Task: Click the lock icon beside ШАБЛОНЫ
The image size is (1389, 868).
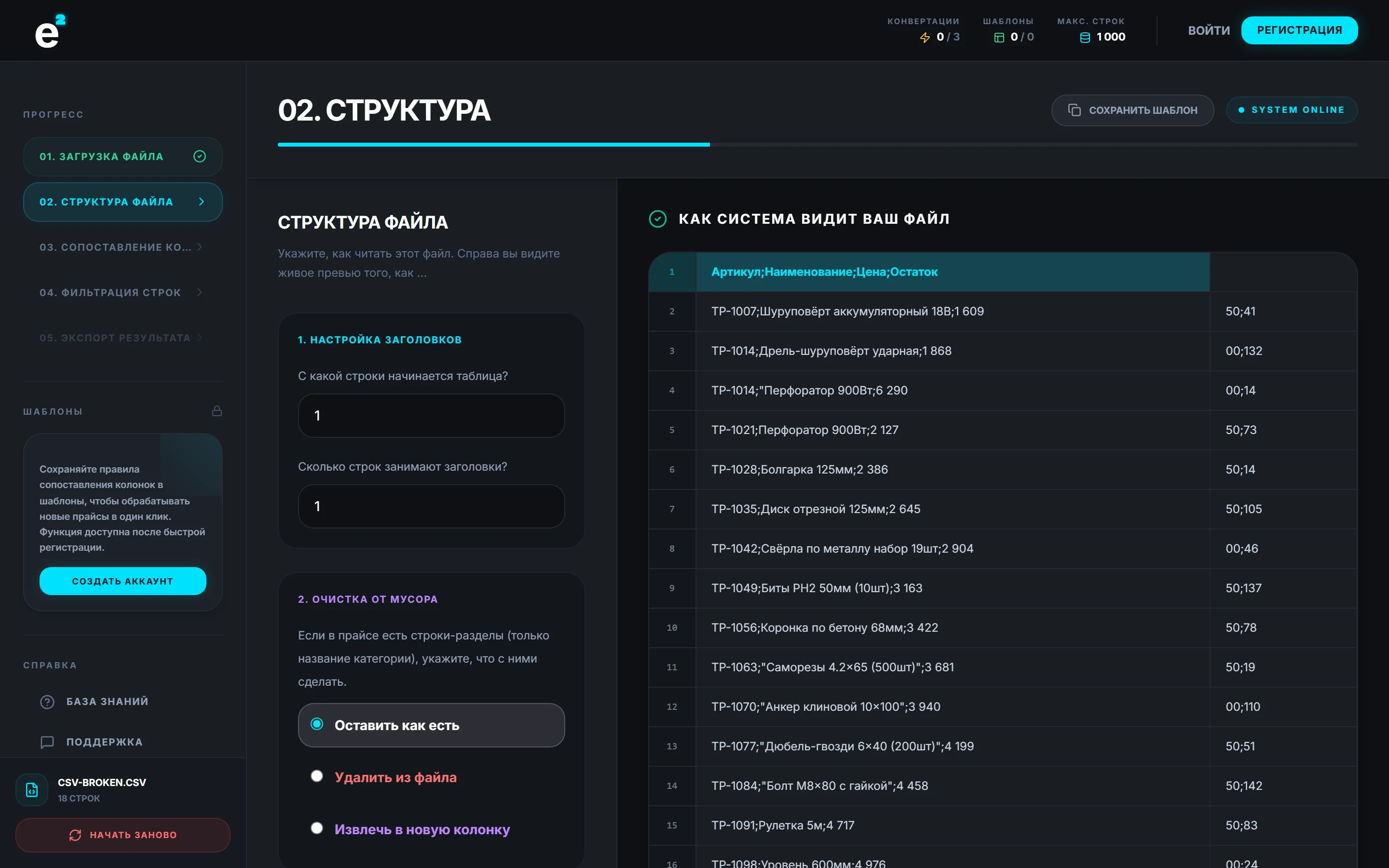Action: click(217, 411)
